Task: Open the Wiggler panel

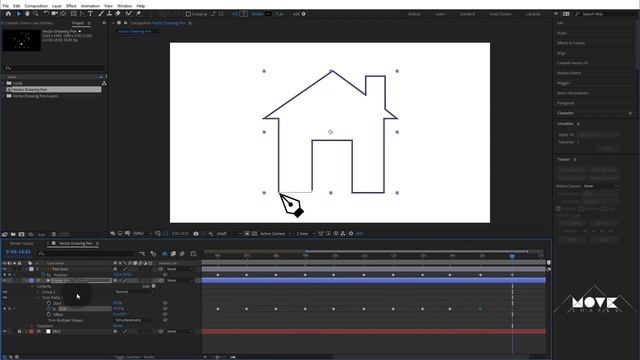Action: pyautogui.click(x=563, y=83)
